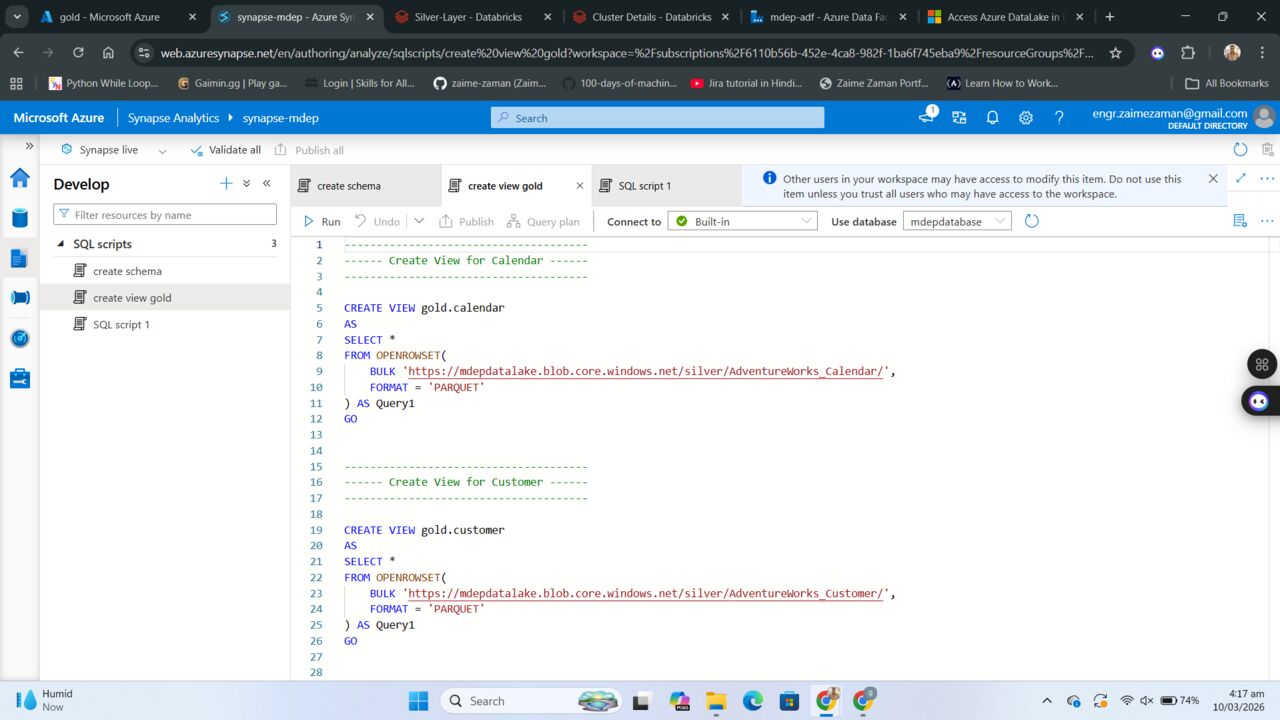Open the notifications bell
Image resolution: width=1280 pixels, height=720 pixels.
[x=992, y=118]
